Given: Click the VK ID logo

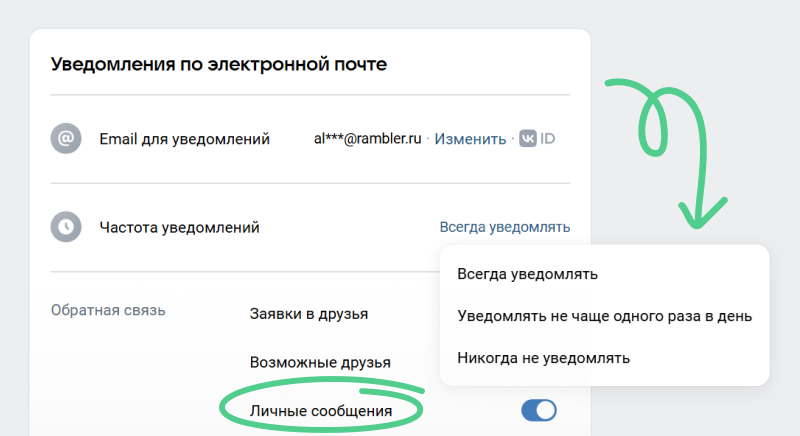Looking at the screenshot, I should (527, 139).
